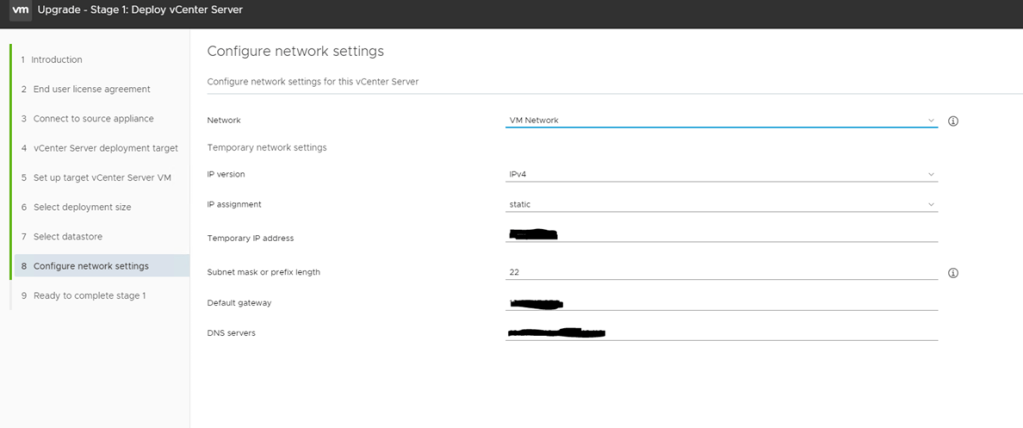
Task: Select Set up target vCenter Server VM
Action: (103, 177)
